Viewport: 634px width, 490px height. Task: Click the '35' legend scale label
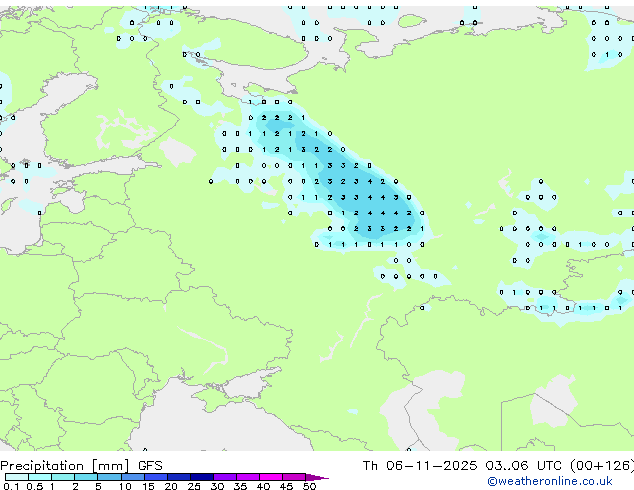pos(240,486)
